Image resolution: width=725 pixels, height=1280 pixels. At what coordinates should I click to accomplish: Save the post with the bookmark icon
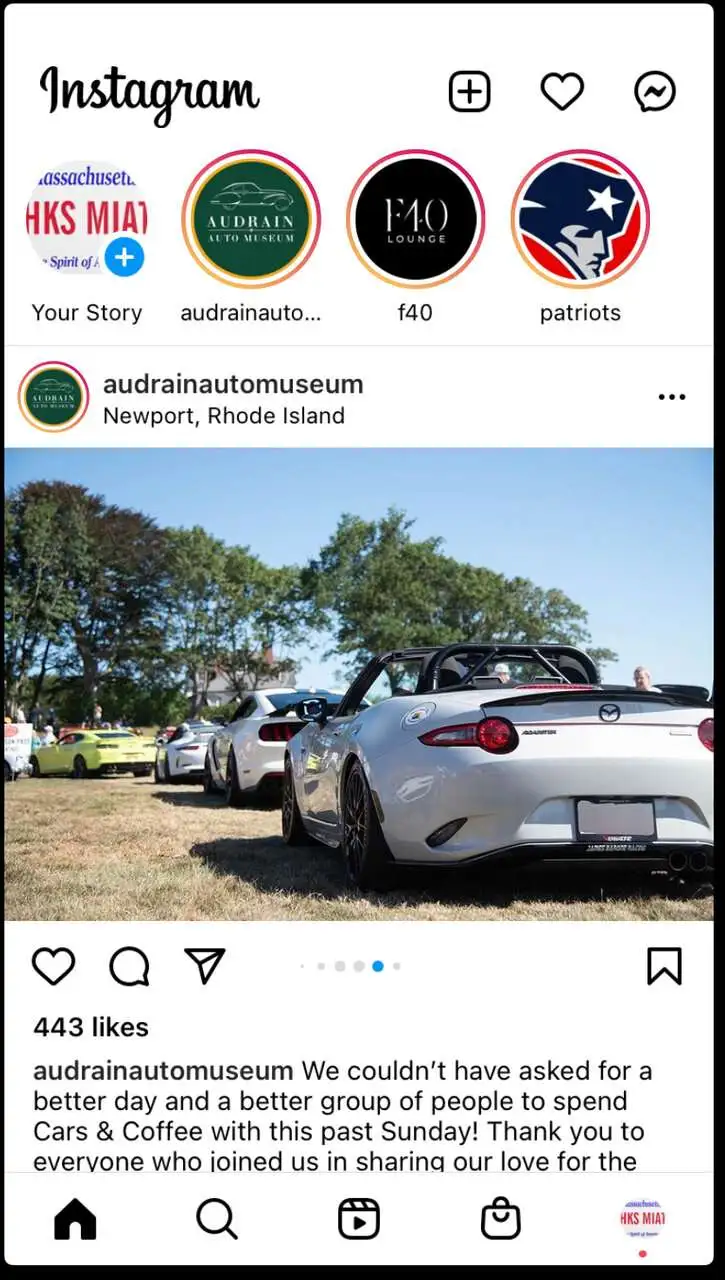pyautogui.click(x=664, y=966)
